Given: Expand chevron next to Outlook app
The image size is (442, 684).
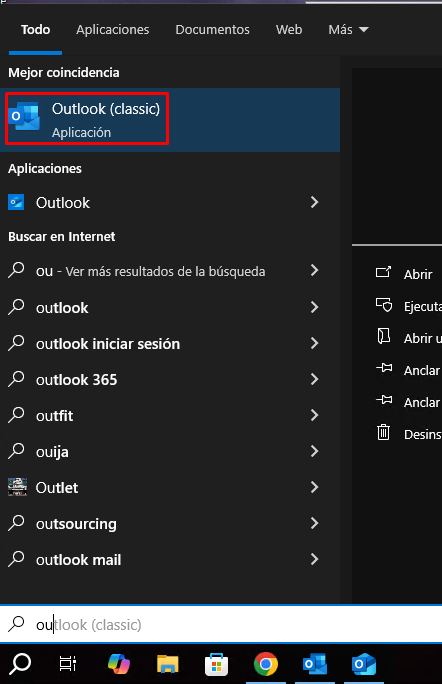Looking at the screenshot, I should [x=314, y=202].
